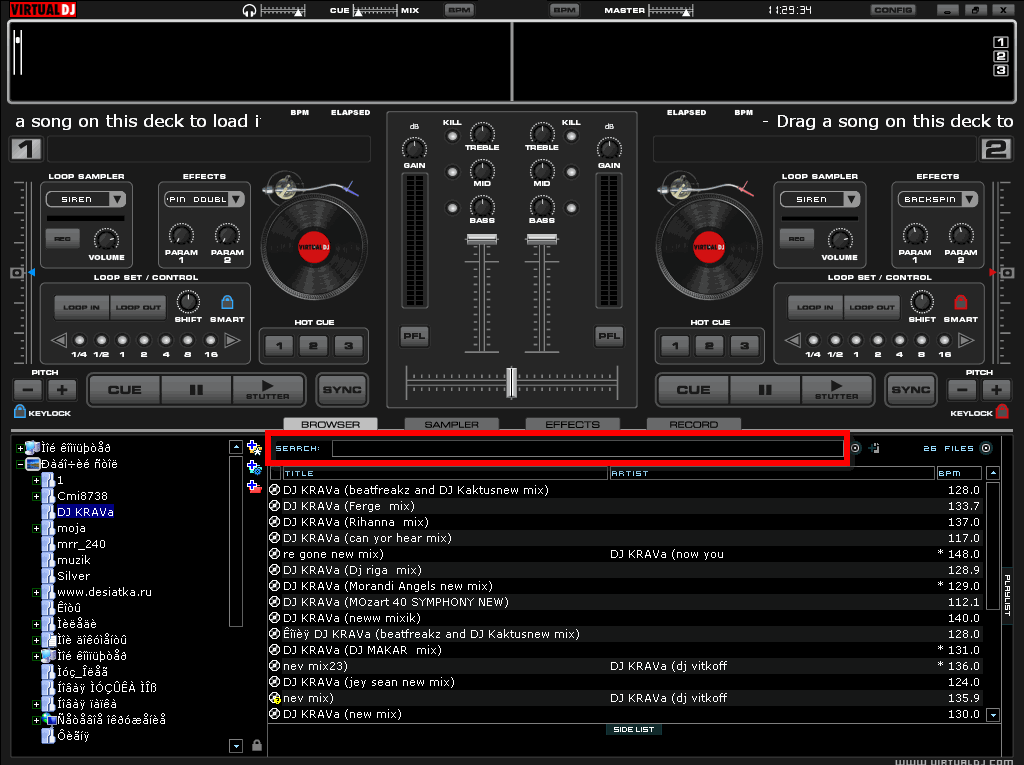Select left deck 1/4 beat loop
Viewport: 1024px width, 765px height.
(x=80, y=340)
